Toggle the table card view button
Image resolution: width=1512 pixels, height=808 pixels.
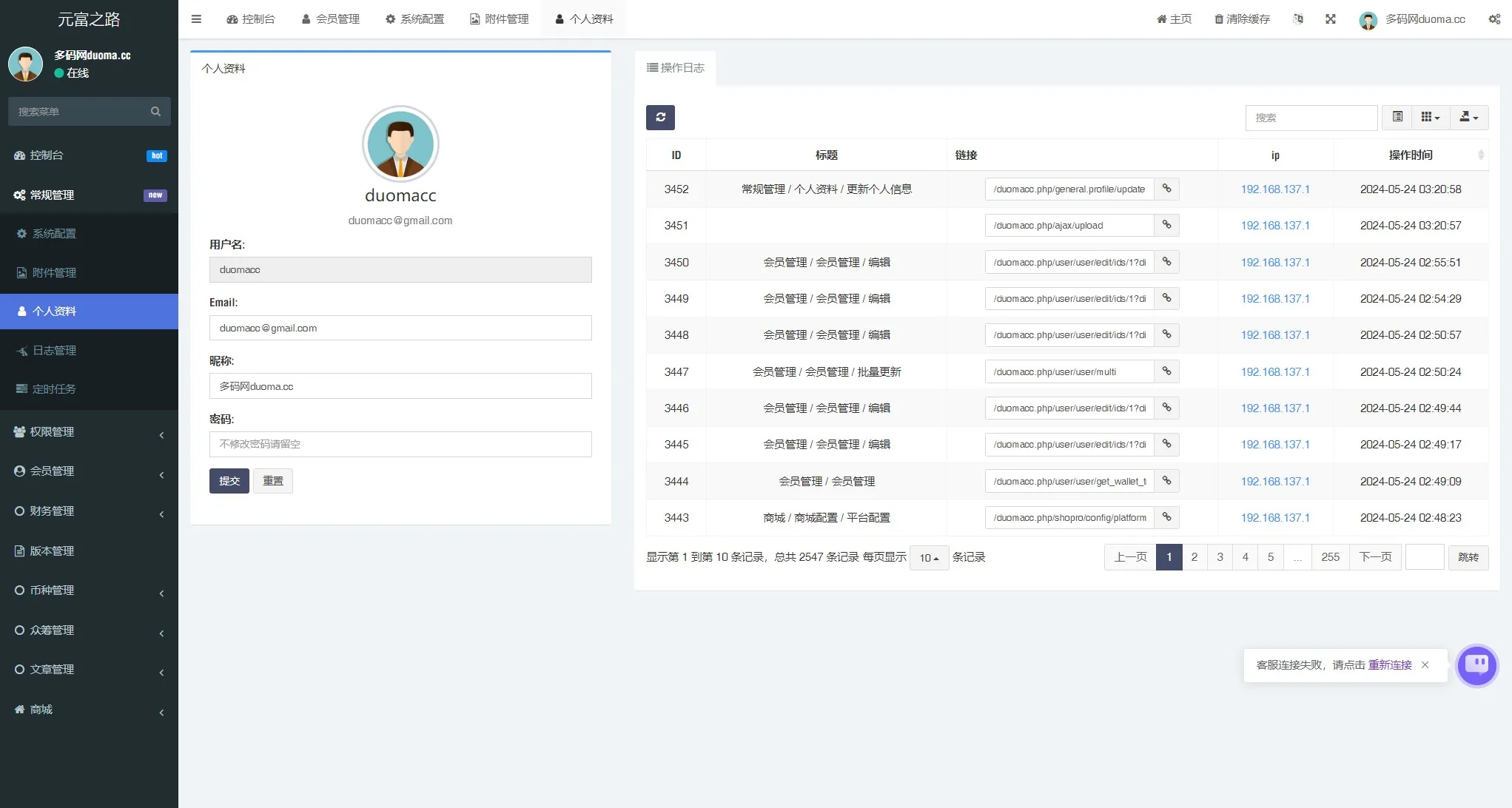point(1397,117)
